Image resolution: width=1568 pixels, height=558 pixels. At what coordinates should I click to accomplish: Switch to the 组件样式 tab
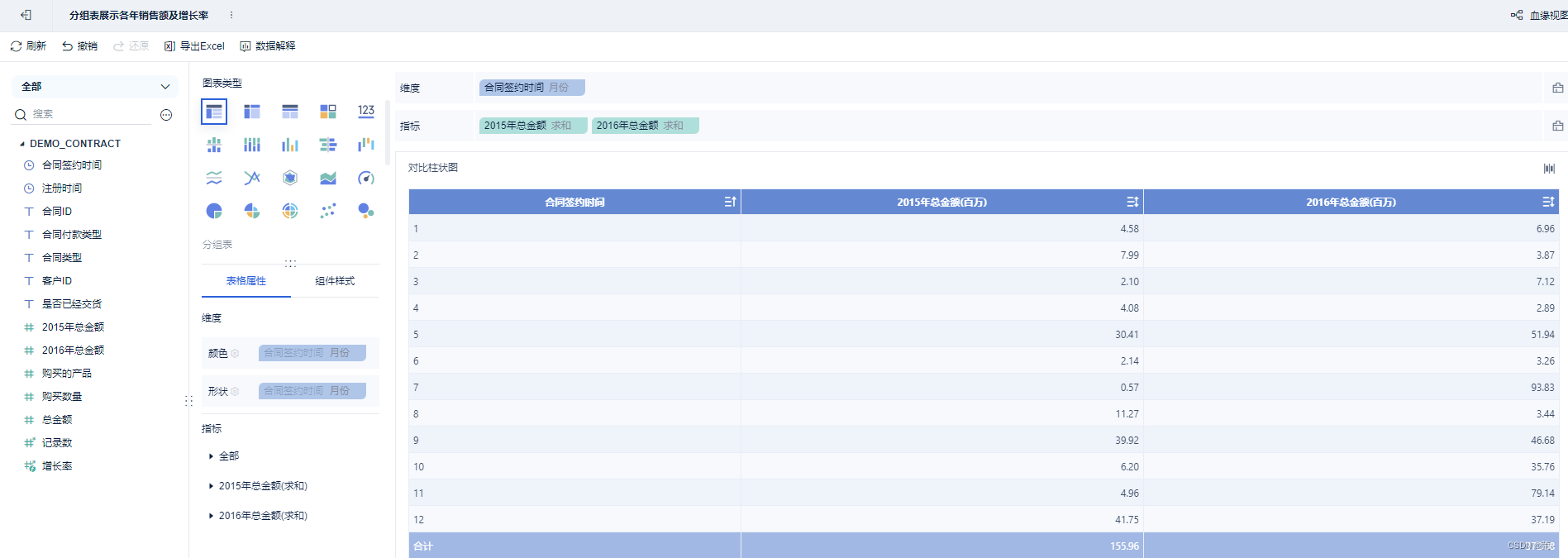point(335,281)
